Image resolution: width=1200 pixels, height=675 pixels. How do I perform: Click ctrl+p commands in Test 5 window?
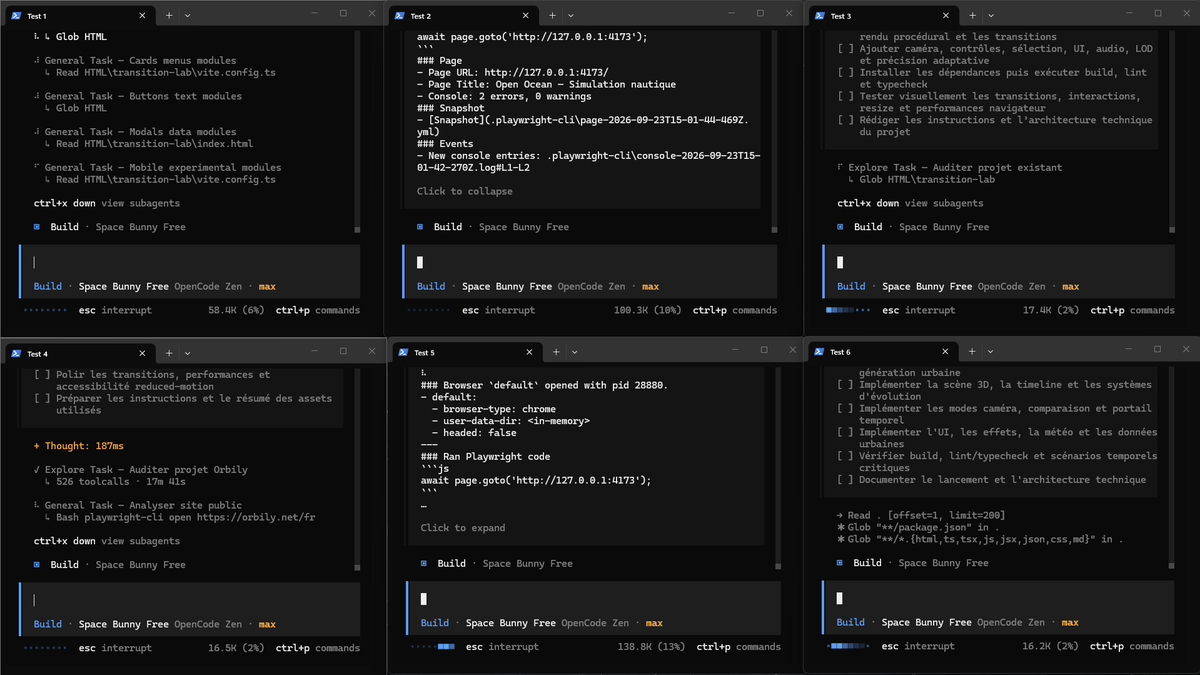(739, 647)
